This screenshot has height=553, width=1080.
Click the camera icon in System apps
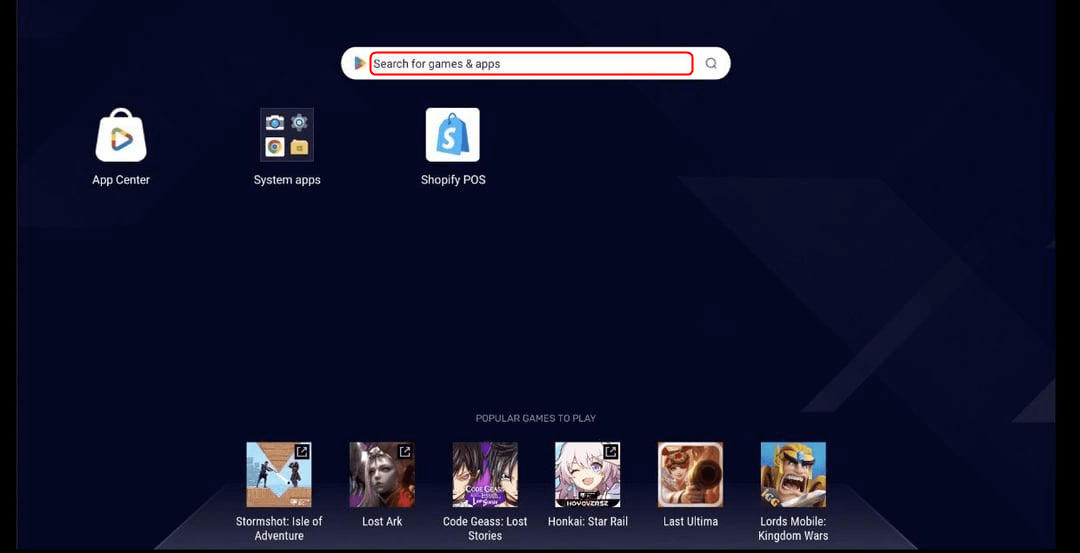(275, 123)
